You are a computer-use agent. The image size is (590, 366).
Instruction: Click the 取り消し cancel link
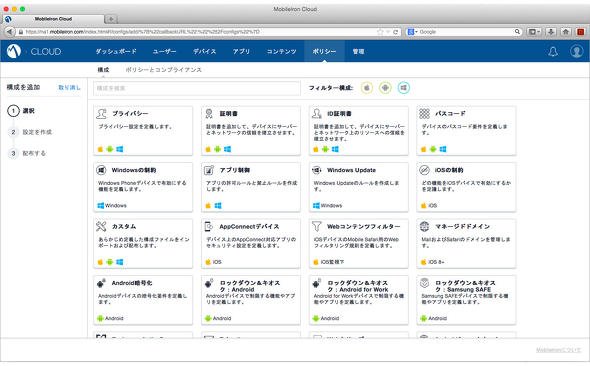69,87
